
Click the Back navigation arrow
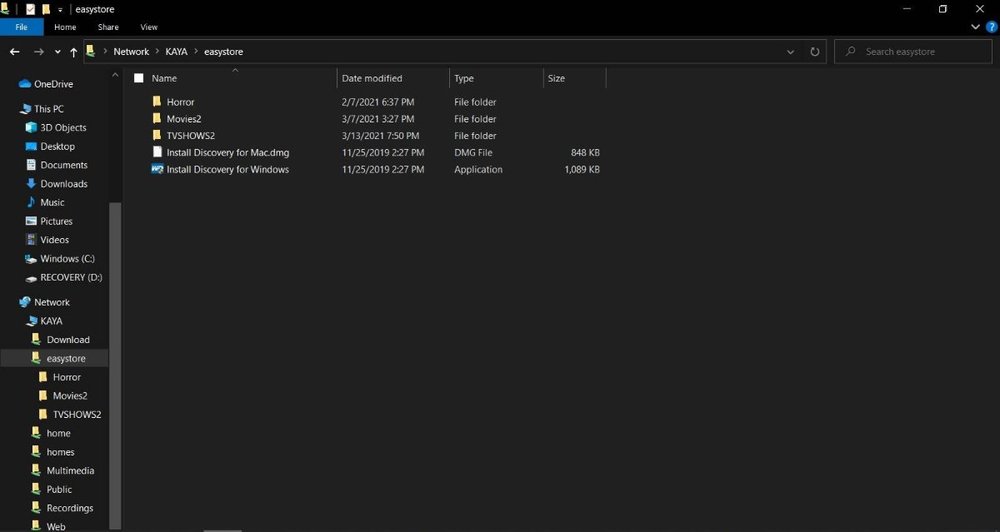[x=14, y=52]
